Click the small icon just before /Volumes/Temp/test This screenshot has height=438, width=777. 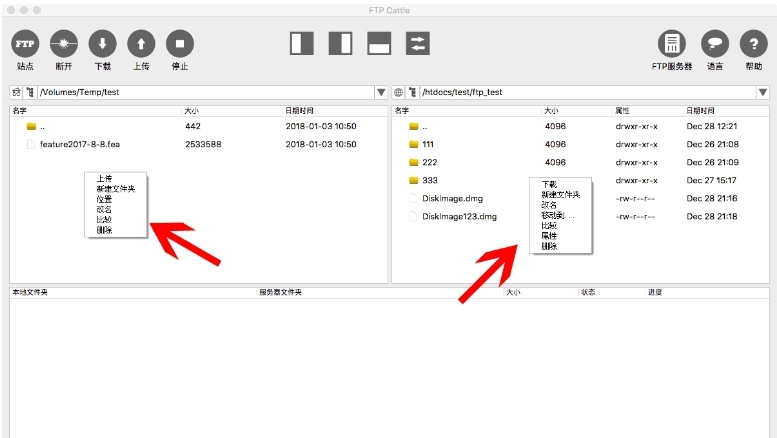pyautogui.click(x=30, y=92)
